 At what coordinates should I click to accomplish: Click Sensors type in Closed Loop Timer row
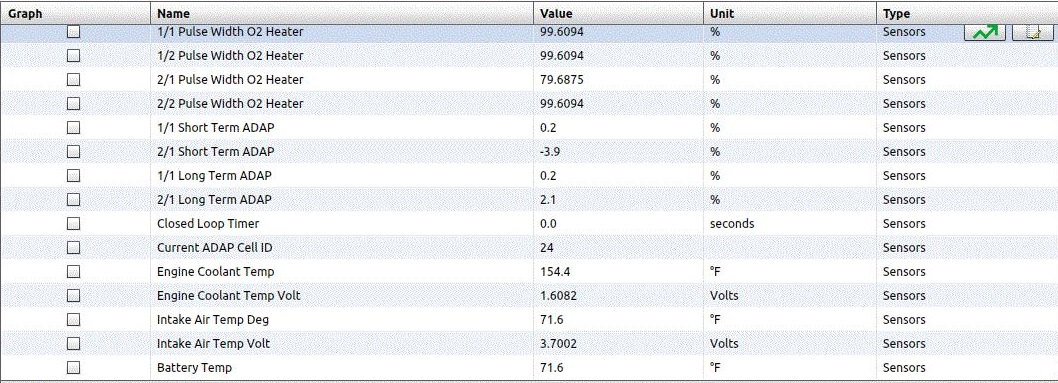coord(904,223)
